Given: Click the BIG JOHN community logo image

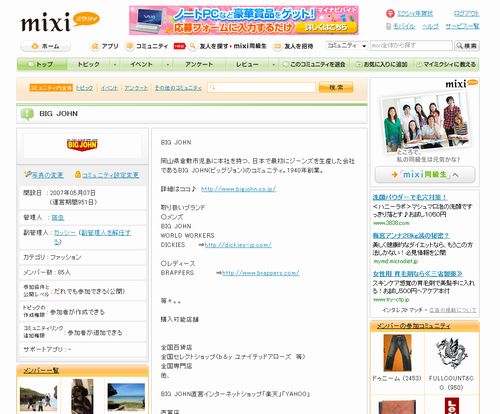Looking at the screenshot, I should [x=82, y=145].
